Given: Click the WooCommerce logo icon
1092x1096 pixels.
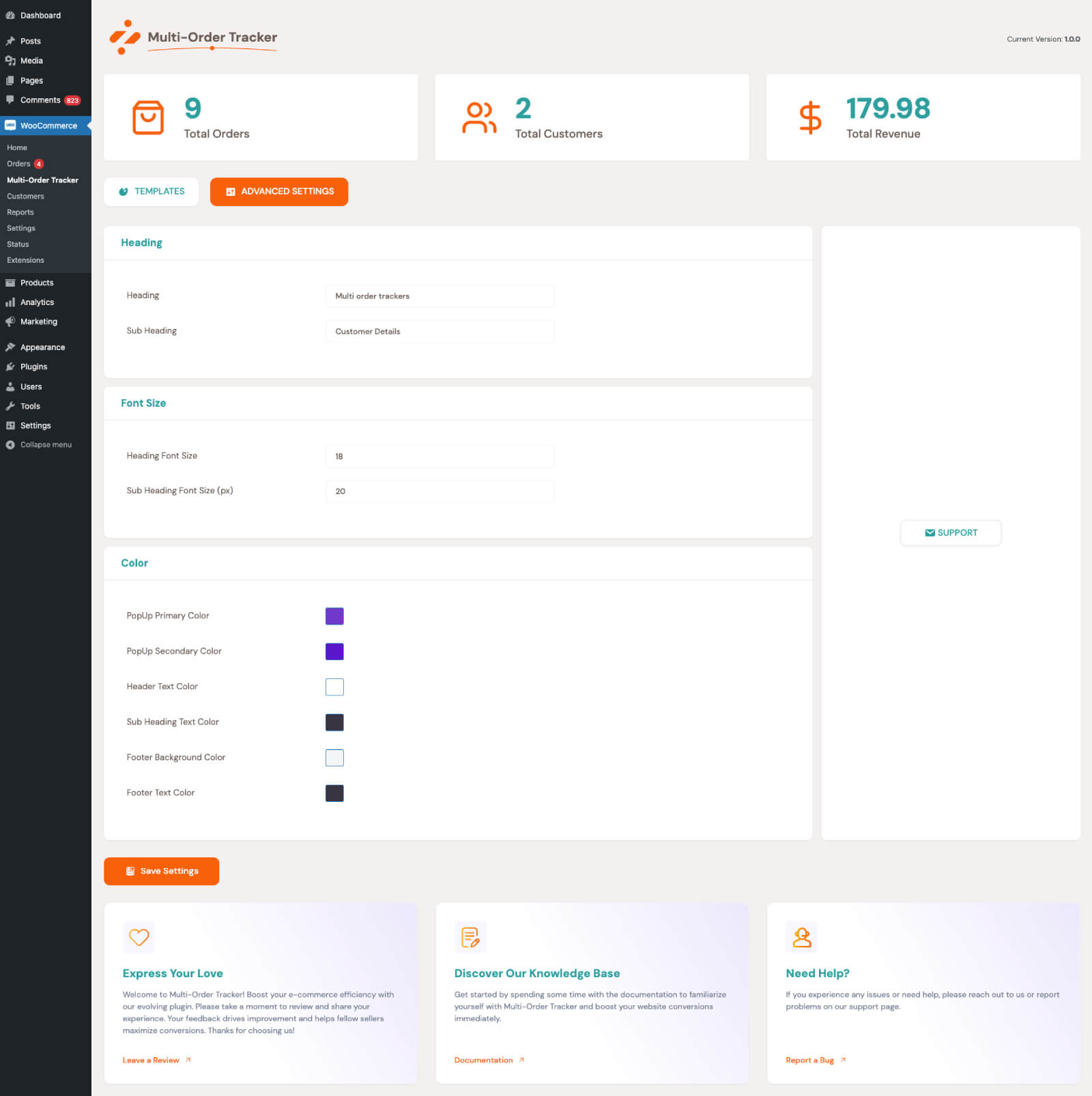Looking at the screenshot, I should (10, 126).
